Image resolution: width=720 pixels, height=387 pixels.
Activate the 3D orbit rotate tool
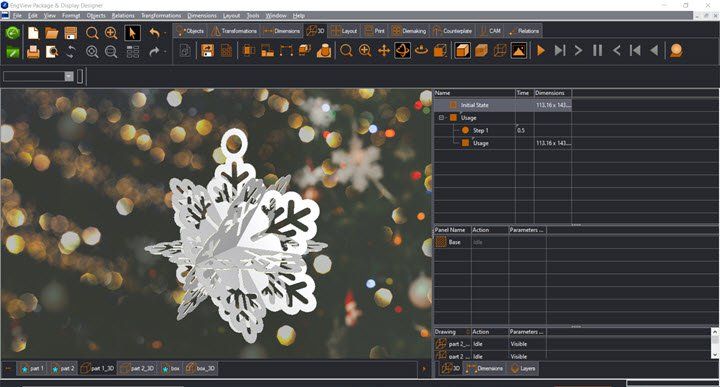click(x=402, y=50)
